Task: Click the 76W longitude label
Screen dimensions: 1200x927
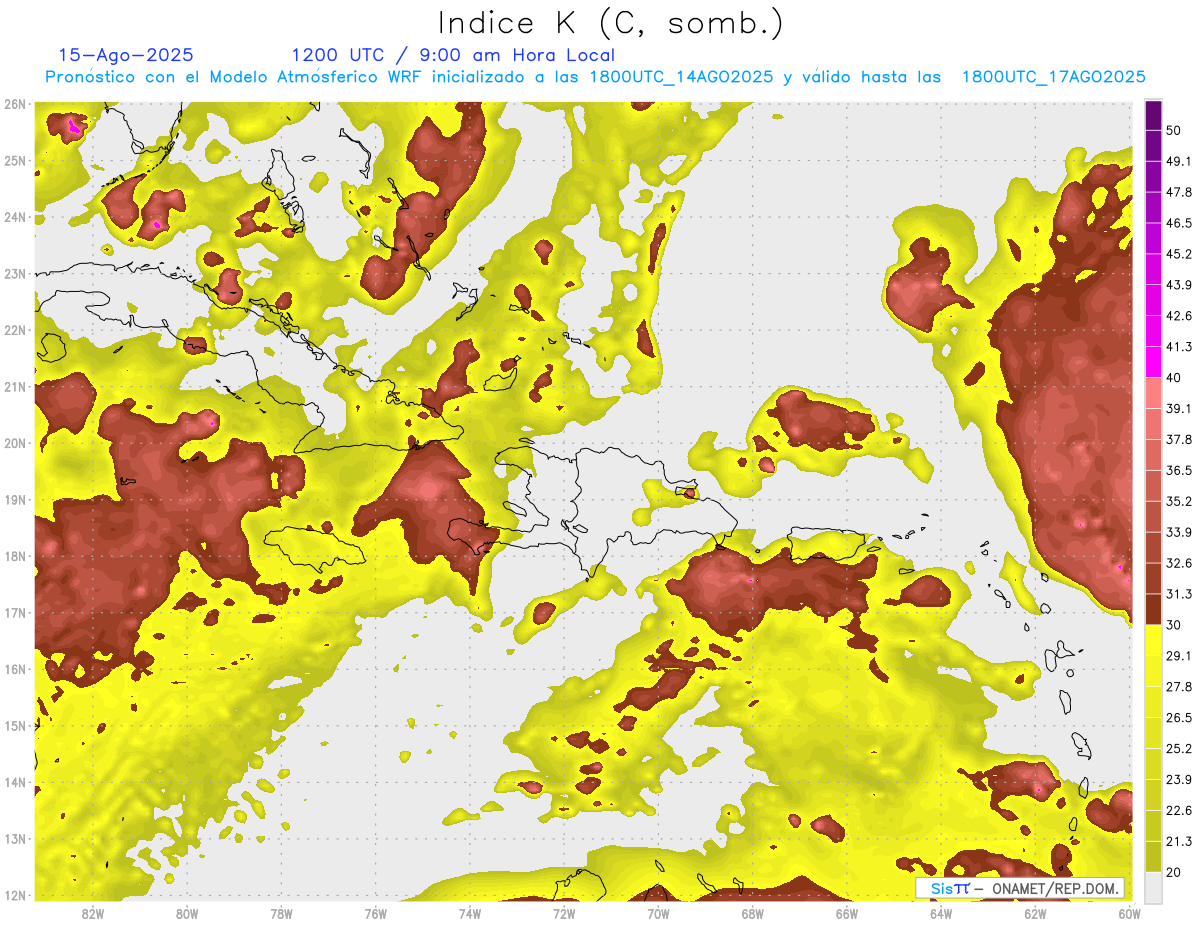Action: pos(375,913)
